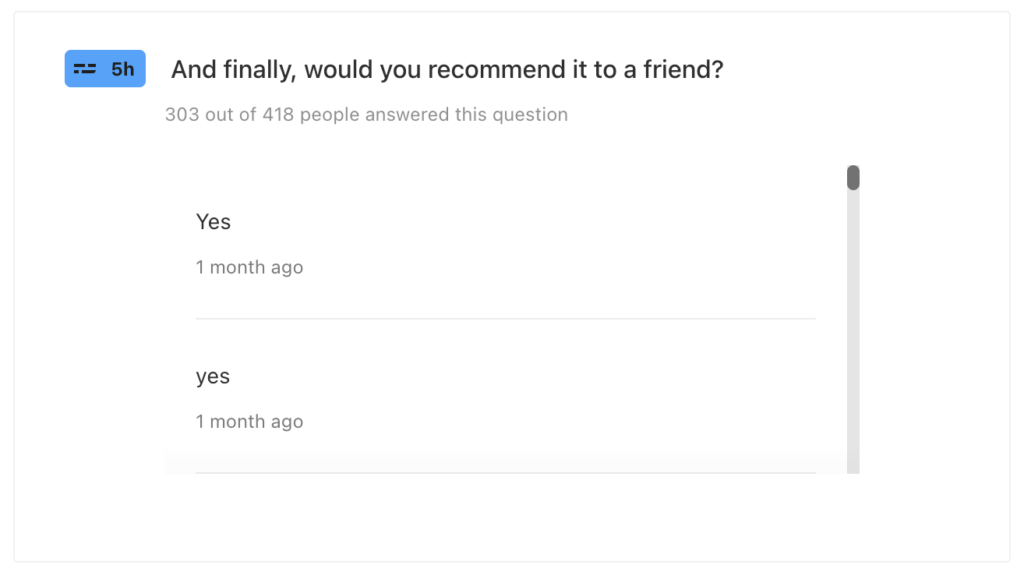Click the short-text question type icon
The width and height of the screenshot is (1024, 572).
click(x=85, y=69)
